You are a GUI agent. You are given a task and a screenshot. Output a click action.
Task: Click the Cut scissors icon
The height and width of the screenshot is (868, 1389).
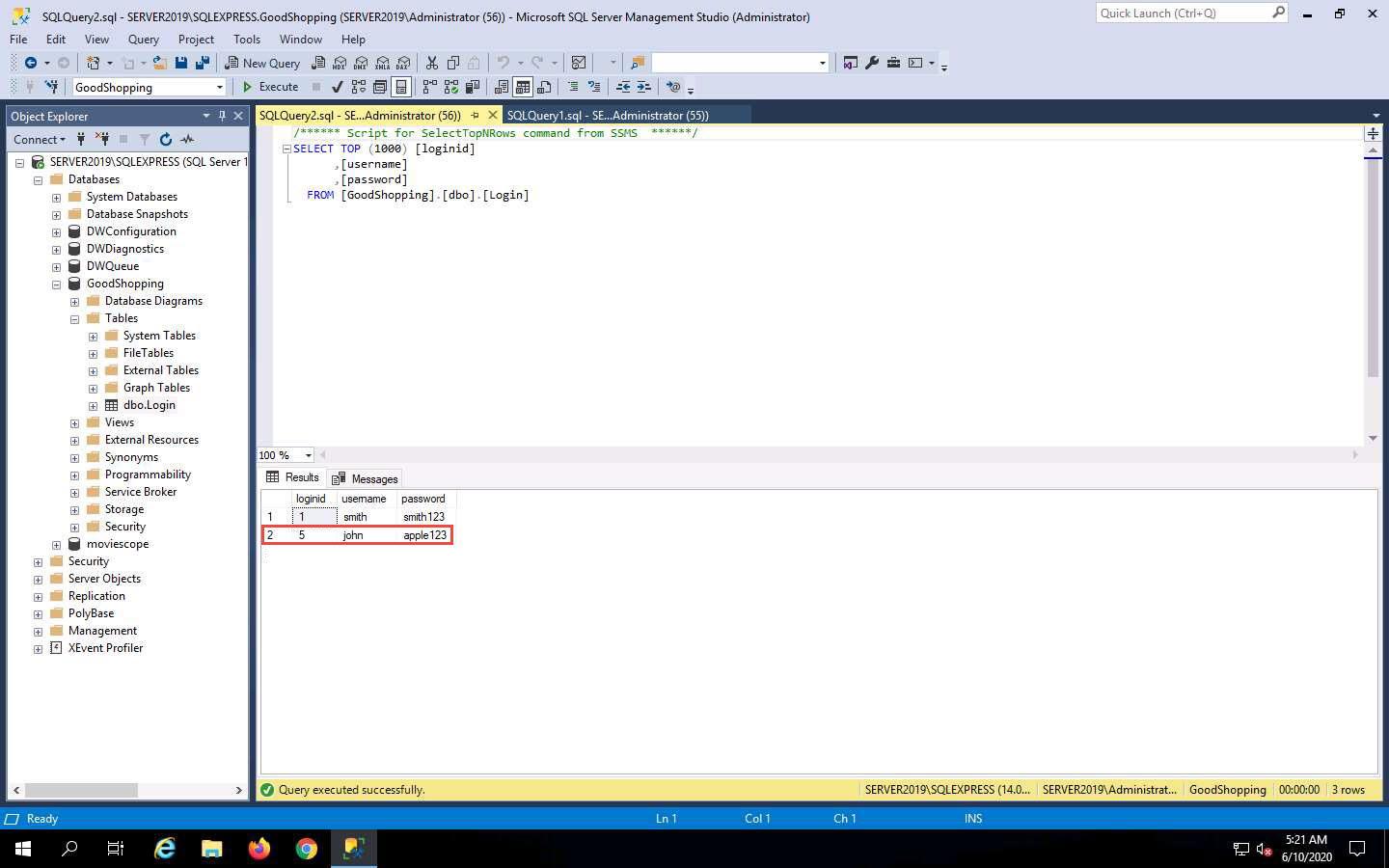(431, 63)
